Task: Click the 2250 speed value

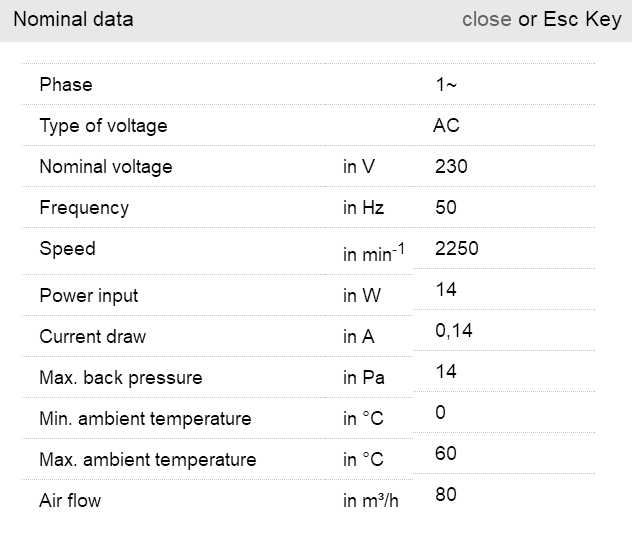Action: [457, 249]
